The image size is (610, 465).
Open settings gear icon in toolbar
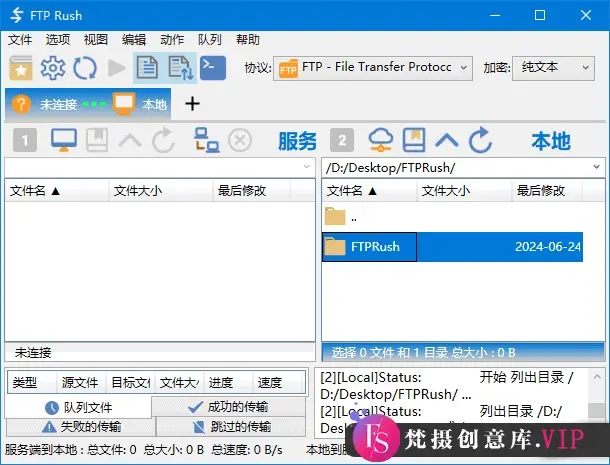point(53,68)
